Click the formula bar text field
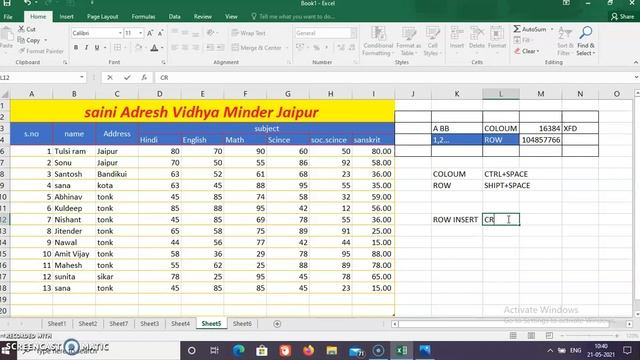Image resolution: width=640 pixels, height=360 pixels. [392, 78]
